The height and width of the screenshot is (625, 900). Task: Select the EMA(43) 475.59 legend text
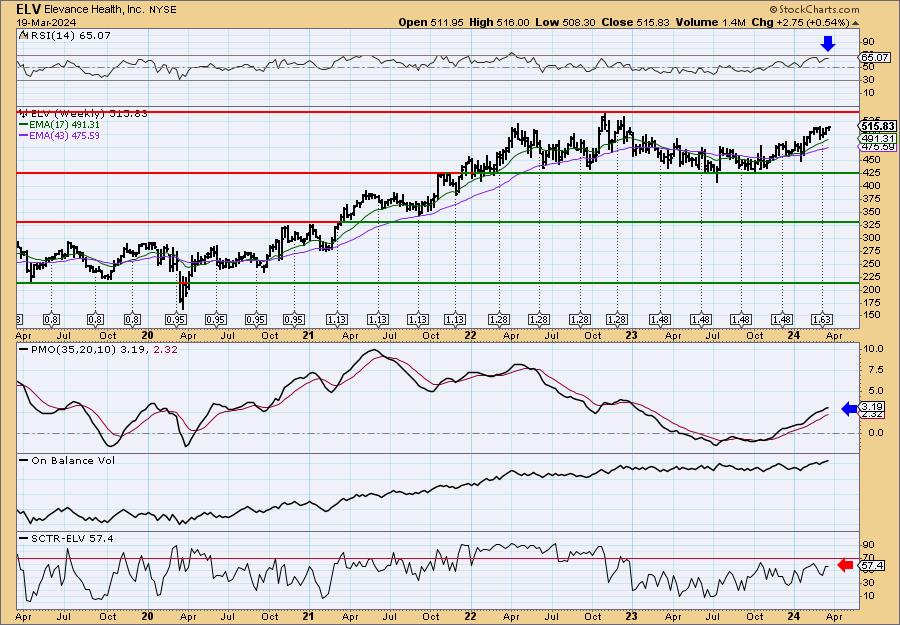coord(64,135)
